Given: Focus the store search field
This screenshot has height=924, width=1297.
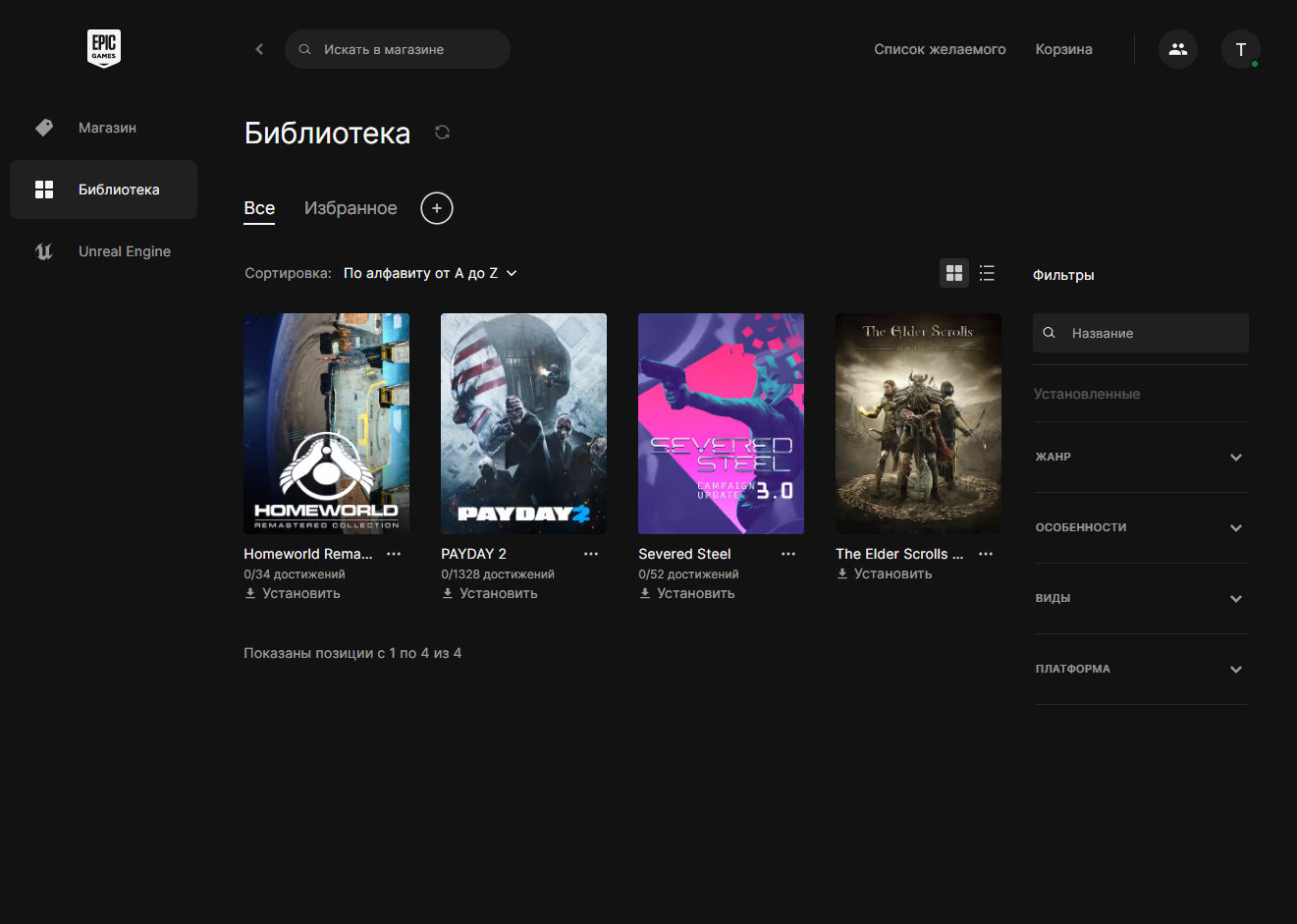Looking at the screenshot, I should click(x=397, y=49).
